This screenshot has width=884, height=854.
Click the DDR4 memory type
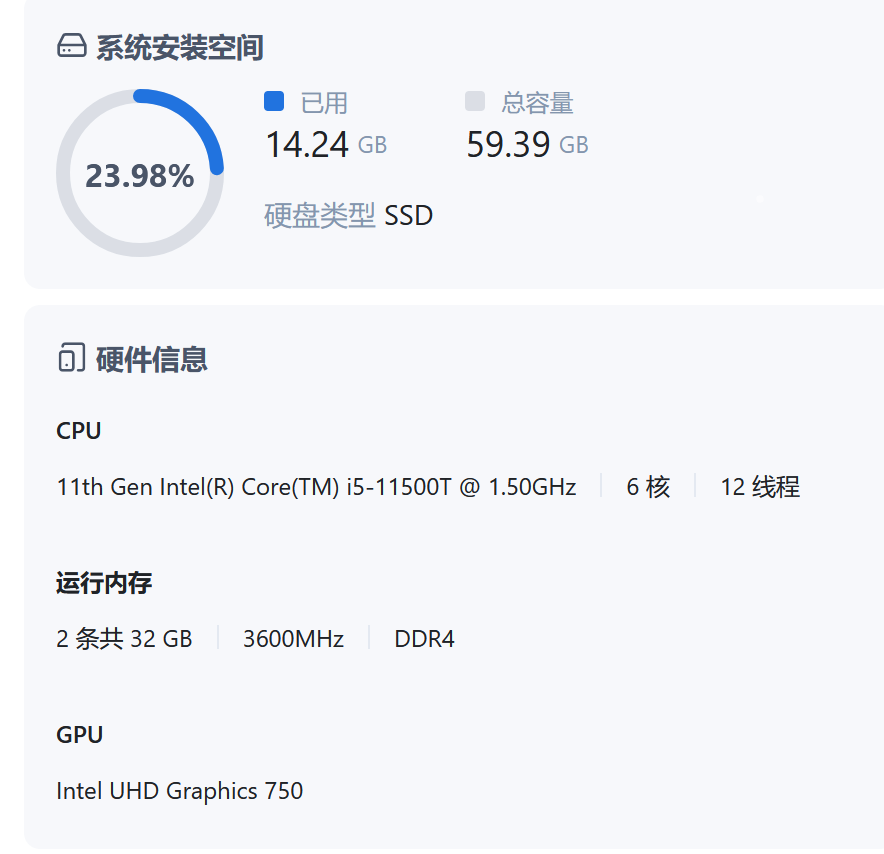pos(425,639)
